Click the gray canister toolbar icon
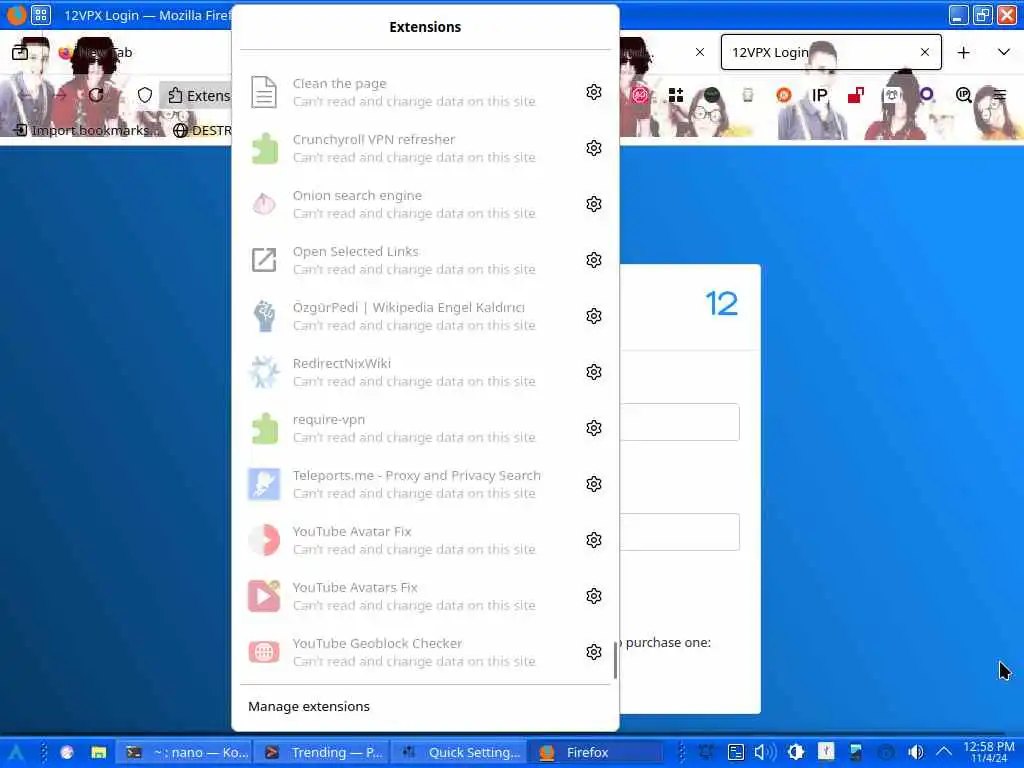Image resolution: width=1024 pixels, height=768 pixels. click(x=748, y=95)
